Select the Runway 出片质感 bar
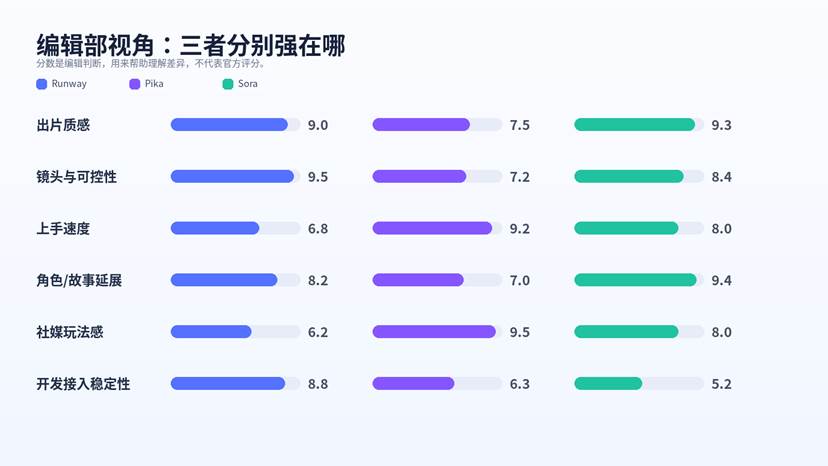828x466 pixels. [x=229, y=125]
